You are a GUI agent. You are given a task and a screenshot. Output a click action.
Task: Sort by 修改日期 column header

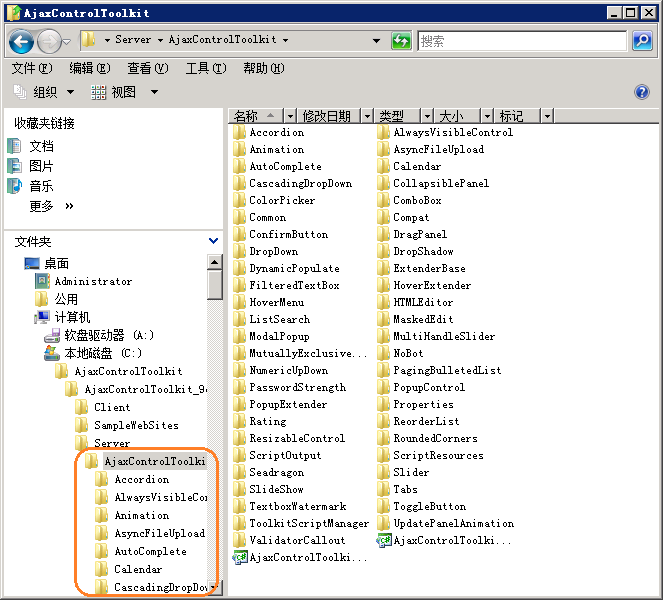[x=329, y=115]
